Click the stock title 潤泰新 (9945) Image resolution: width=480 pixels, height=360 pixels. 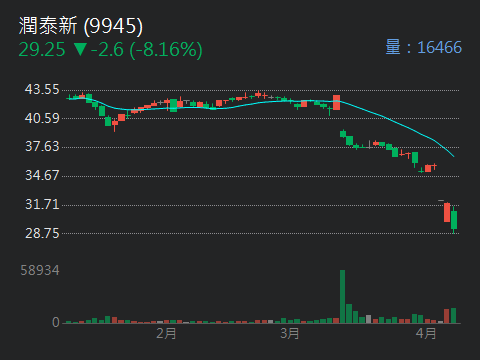(x=81, y=26)
